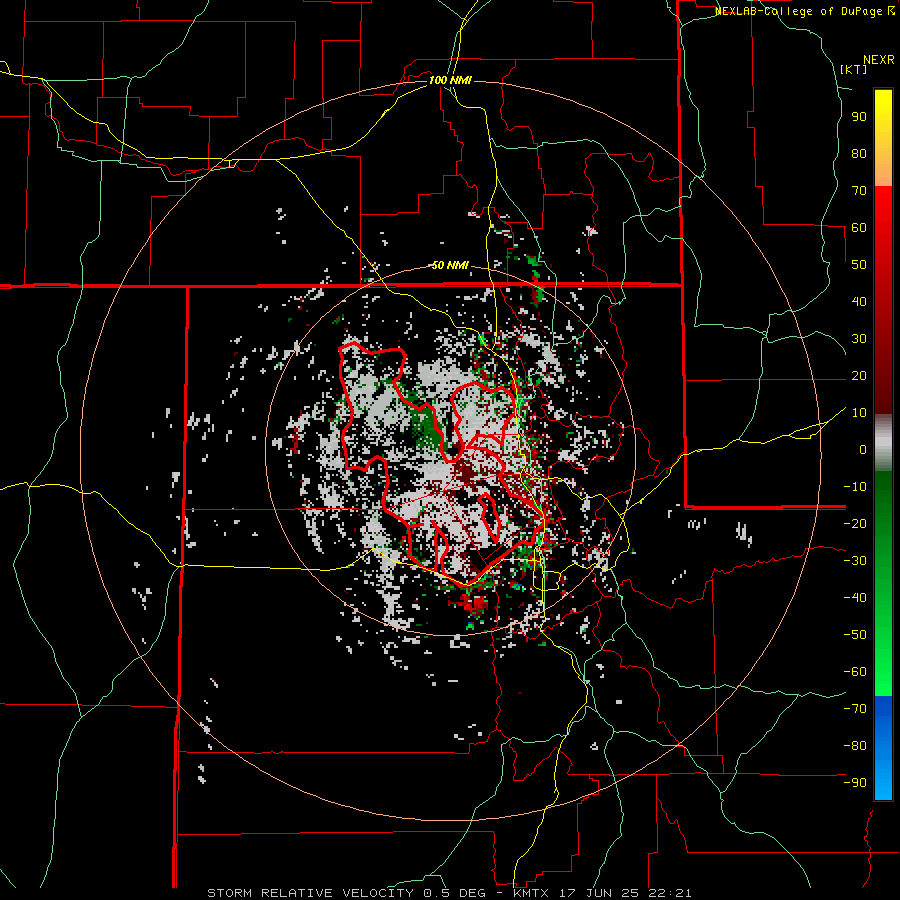Click the "0.5 DEG" elevation text

point(454,893)
